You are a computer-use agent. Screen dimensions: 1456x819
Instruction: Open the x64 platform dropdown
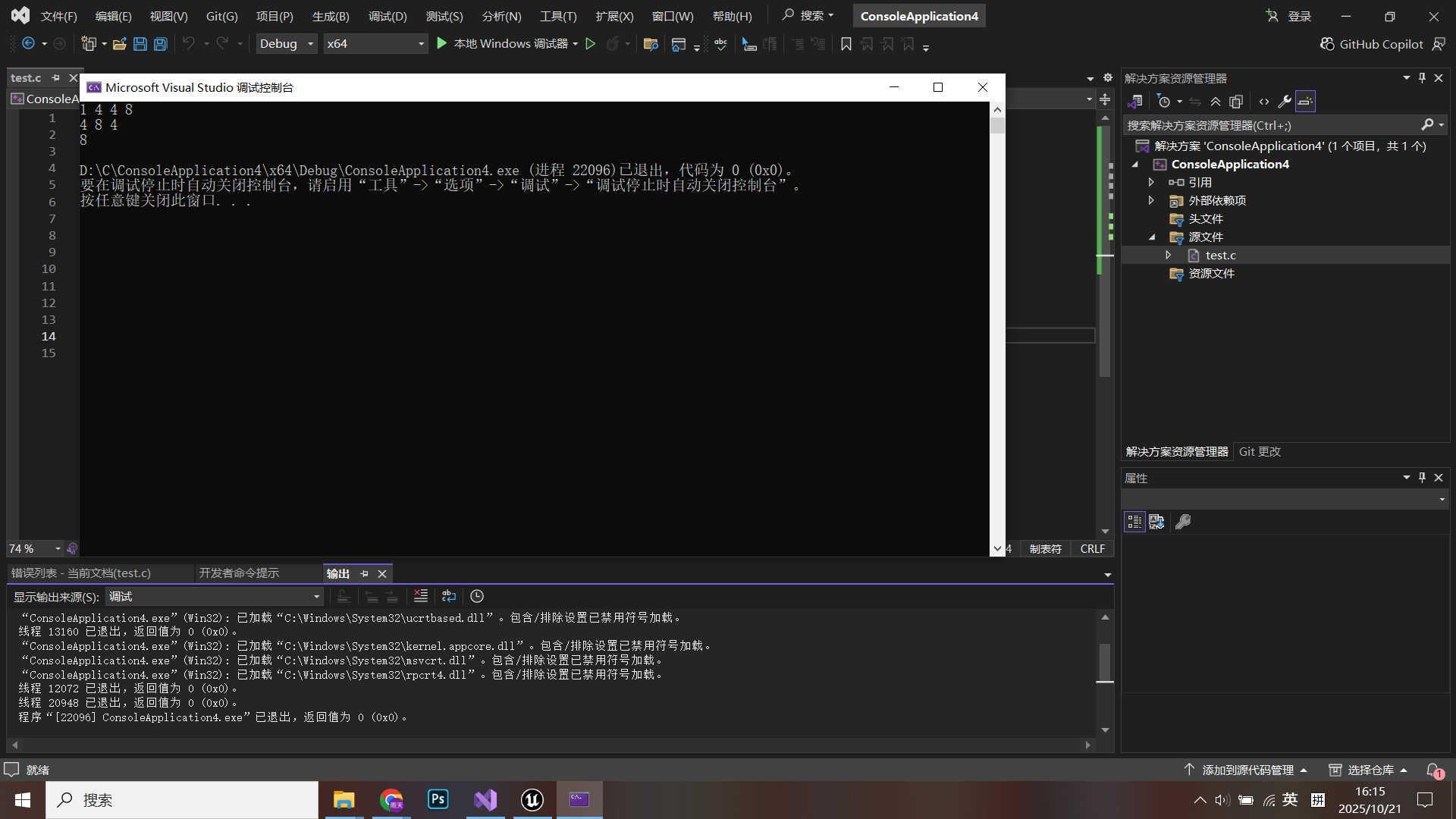[x=375, y=44]
